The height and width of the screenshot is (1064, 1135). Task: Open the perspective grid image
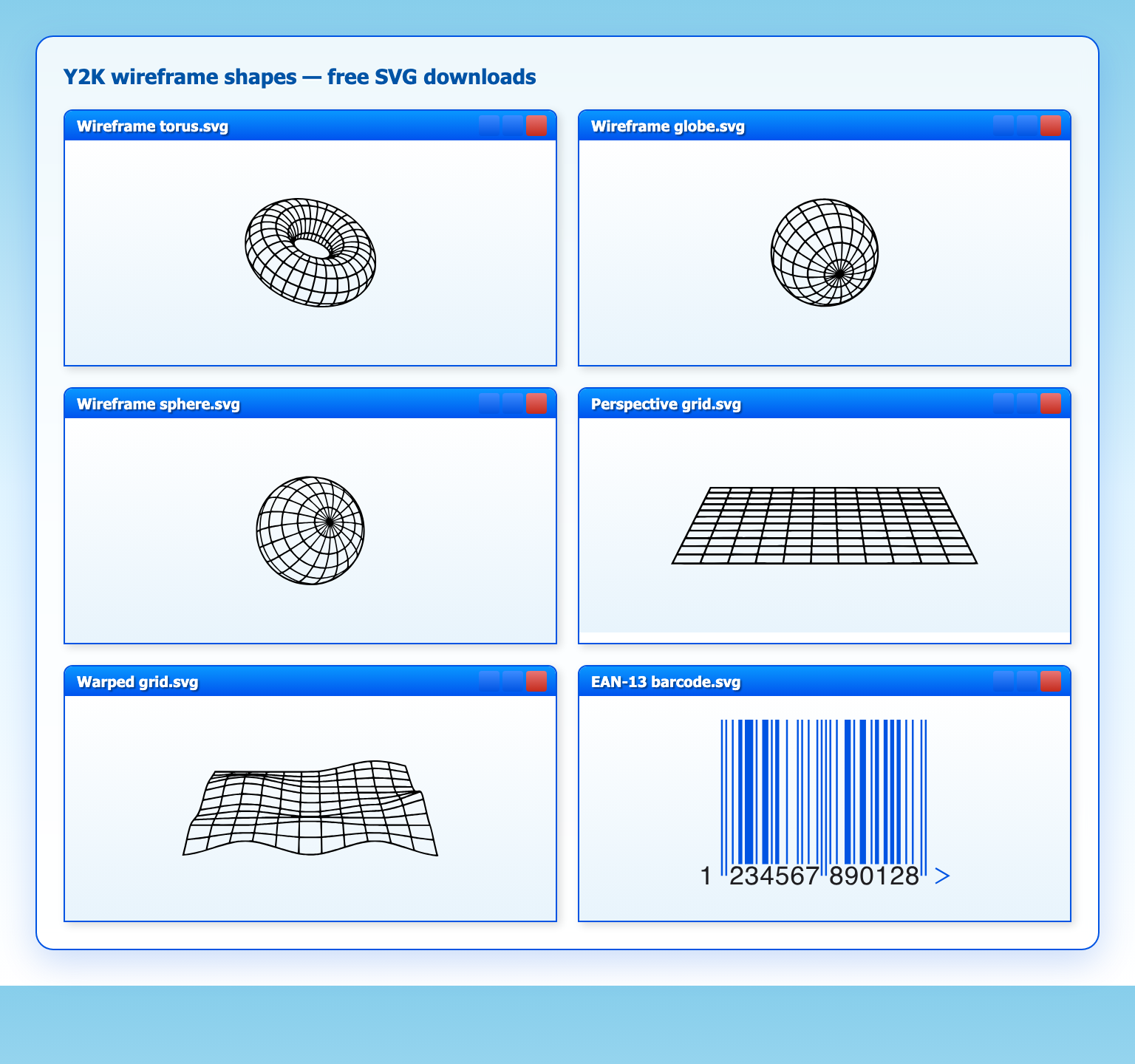click(825, 525)
